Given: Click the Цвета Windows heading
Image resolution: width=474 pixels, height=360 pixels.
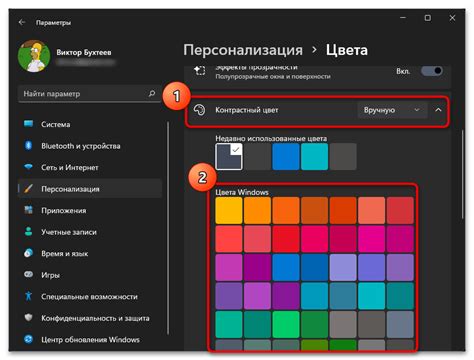Looking at the screenshot, I should 242,192.
